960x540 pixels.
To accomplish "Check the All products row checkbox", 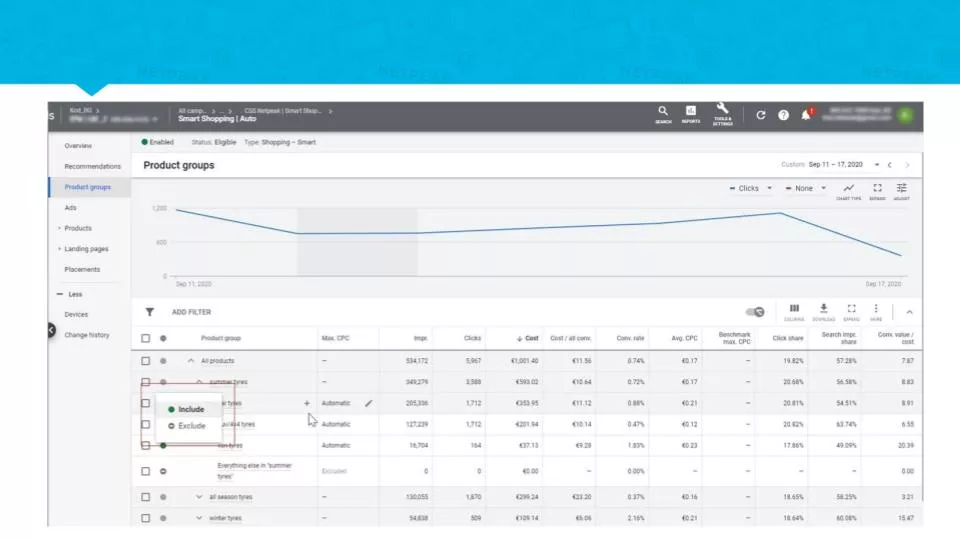I will (x=145, y=361).
